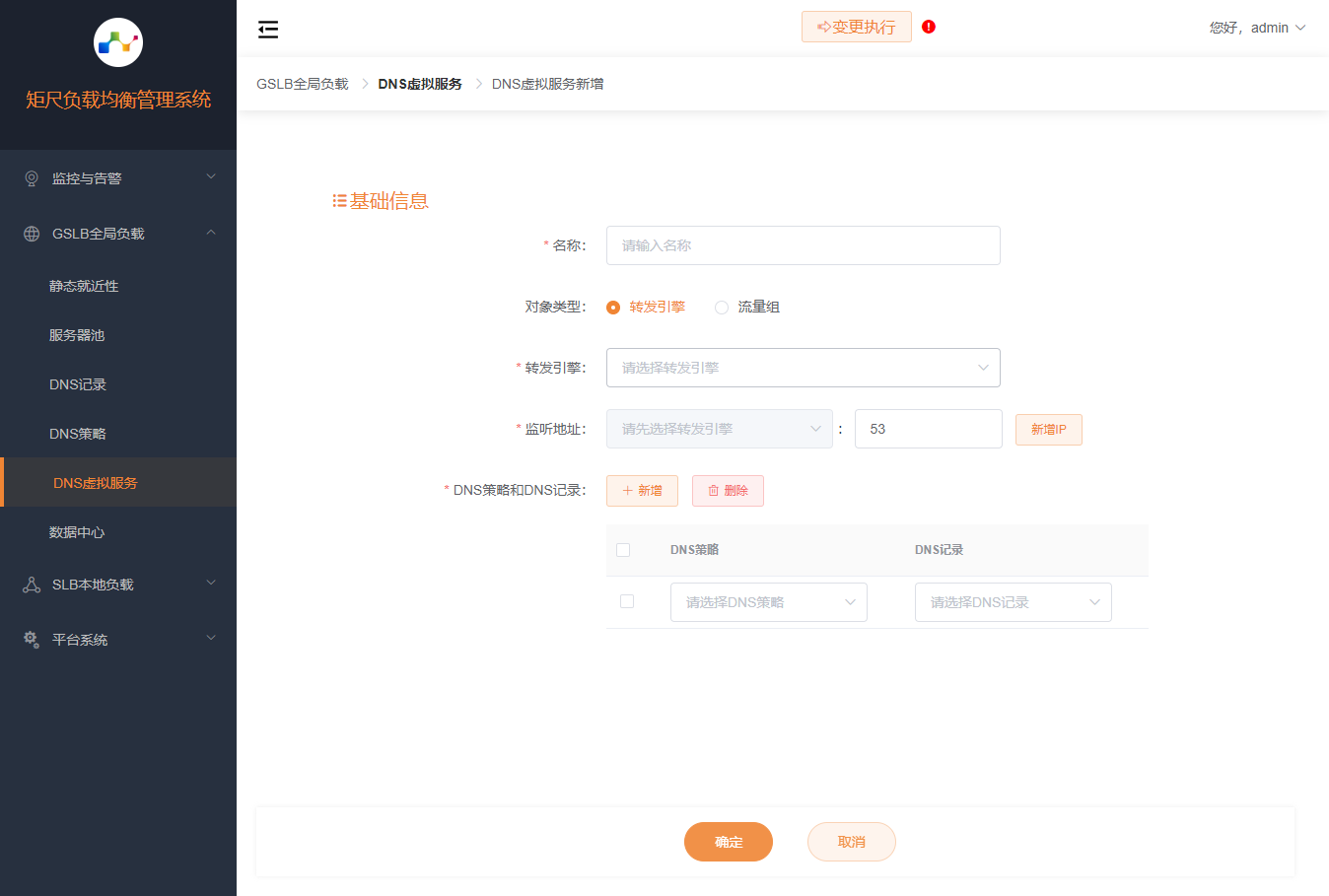Submit the form with the 确定 button
Screen dimensions: 1329x896
click(729, 842)
